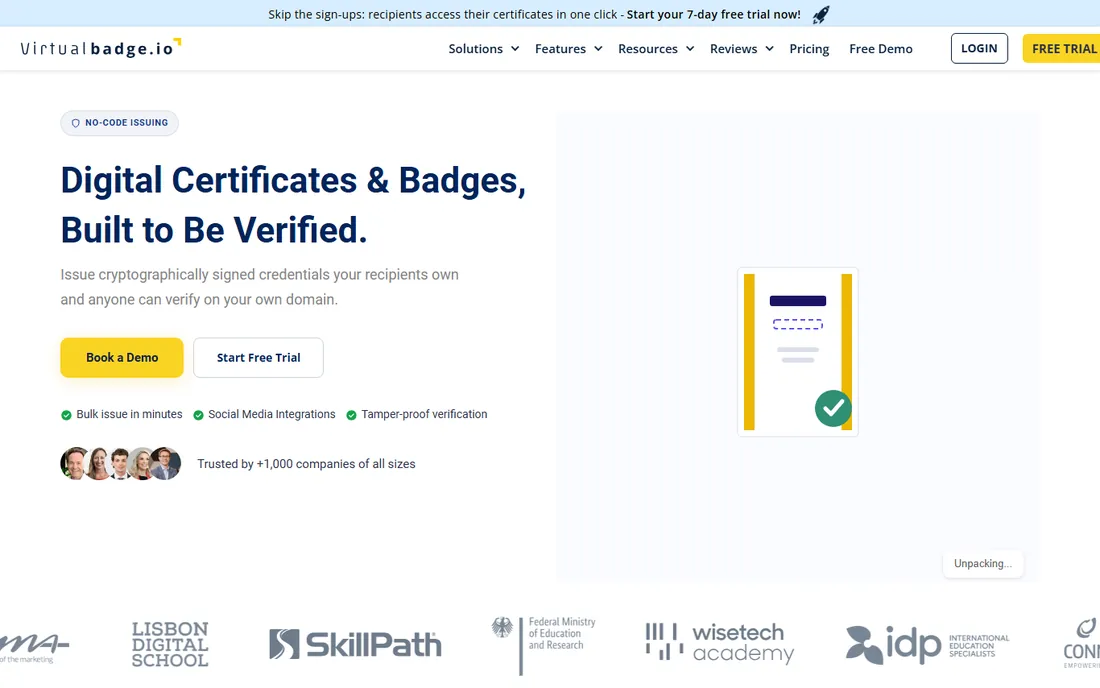Viewport: 1100px width, 688px height.
Task: Click the Virtualbadge.io logo
Action: (x=100, y=48)
